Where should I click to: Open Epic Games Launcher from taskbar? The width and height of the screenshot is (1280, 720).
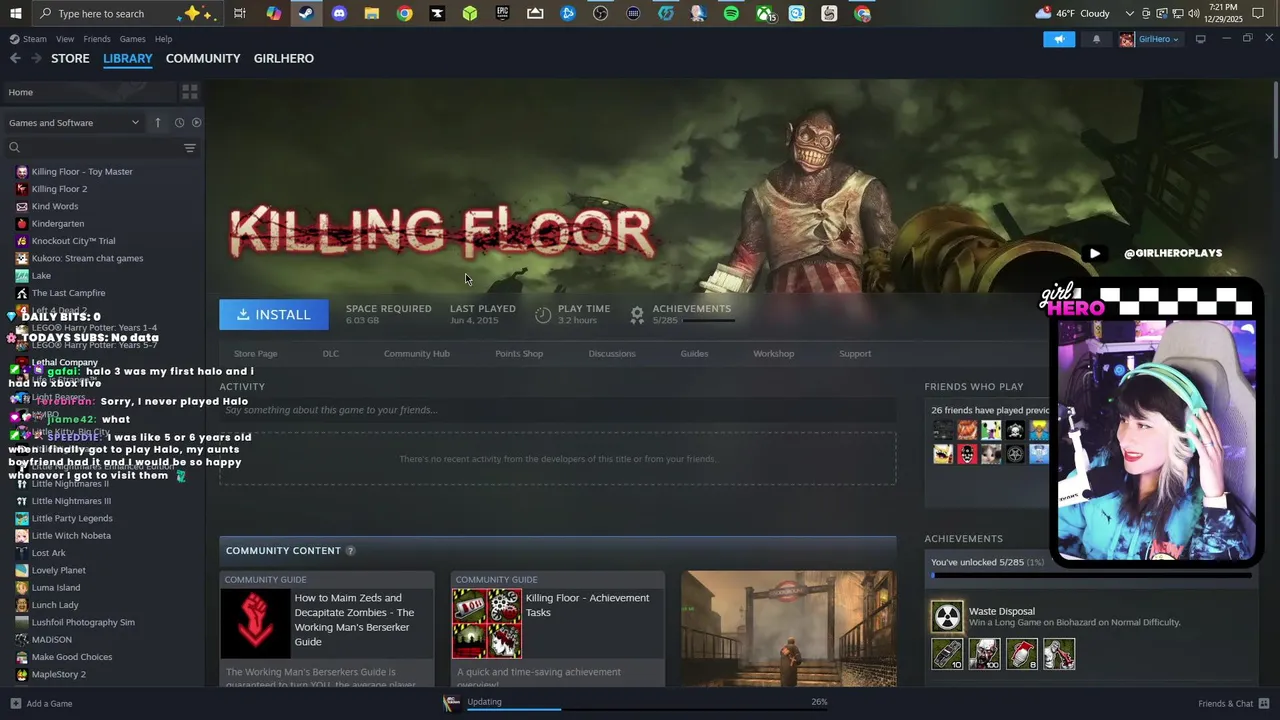tap(502, 13)
